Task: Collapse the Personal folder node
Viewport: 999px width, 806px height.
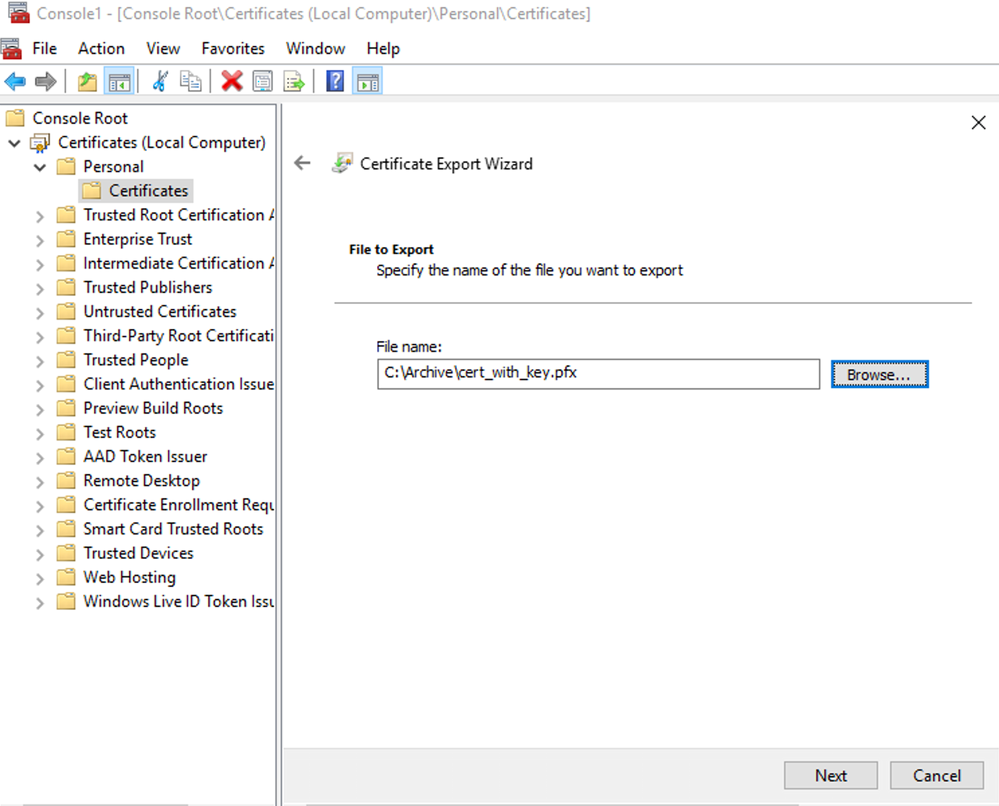Action: [x=40, y=167]
